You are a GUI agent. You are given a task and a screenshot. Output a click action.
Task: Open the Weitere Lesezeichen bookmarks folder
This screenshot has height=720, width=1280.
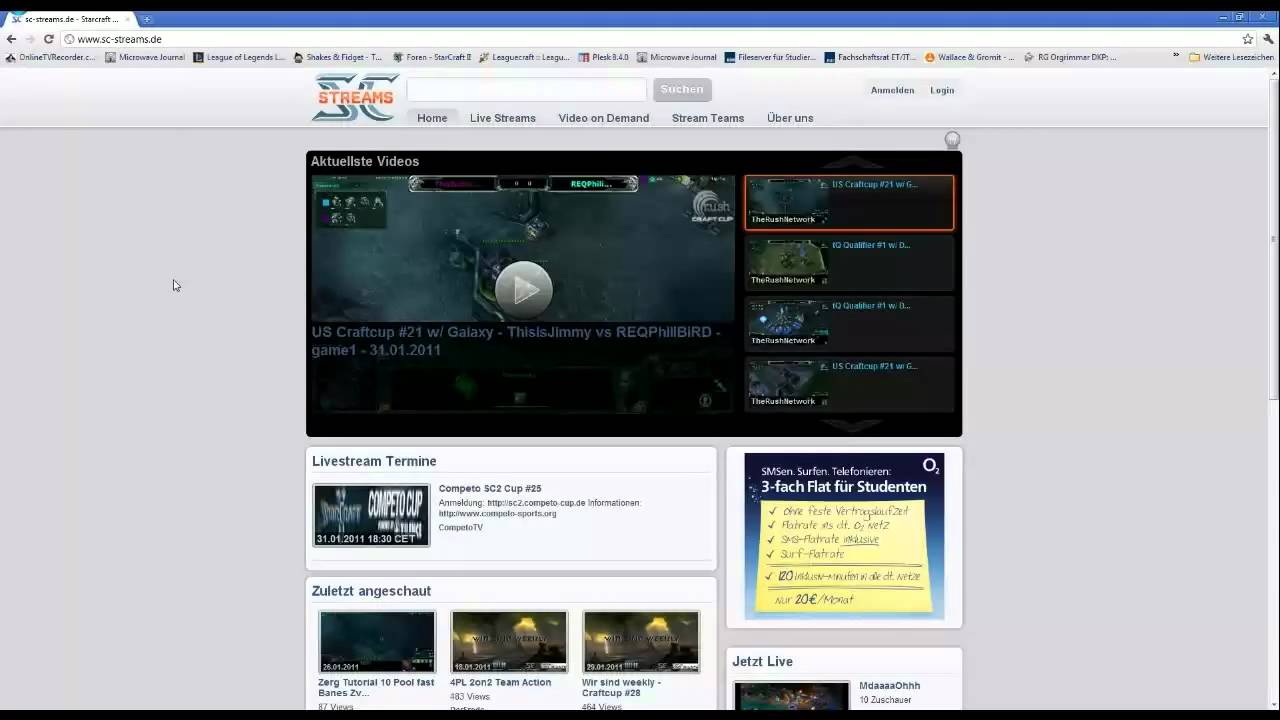pyautogui.click(x=1231, y=57)
